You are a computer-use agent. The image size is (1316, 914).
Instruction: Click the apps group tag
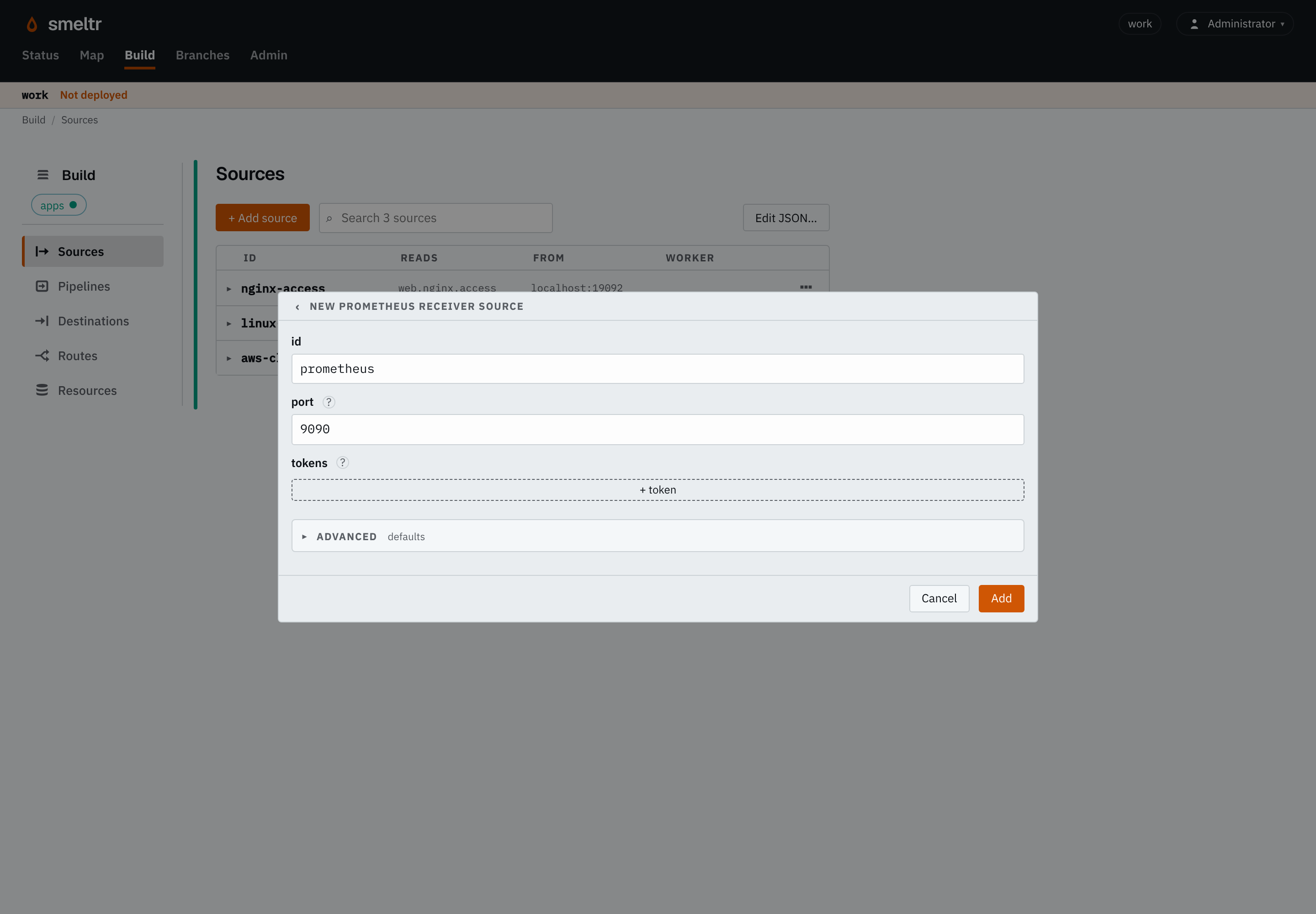click(59, 205)
